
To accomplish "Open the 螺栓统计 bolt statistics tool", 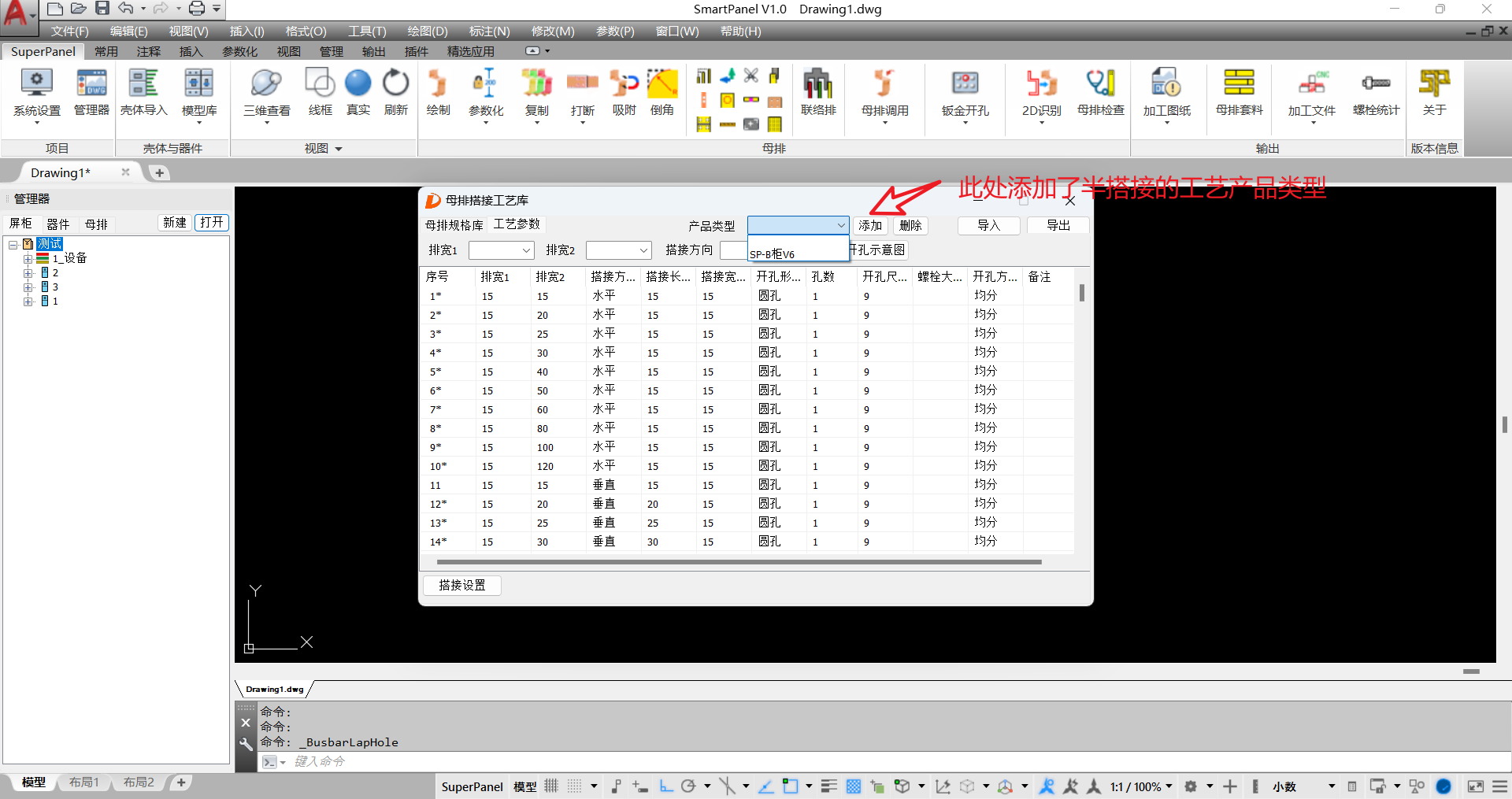I will pos(1376,94).
